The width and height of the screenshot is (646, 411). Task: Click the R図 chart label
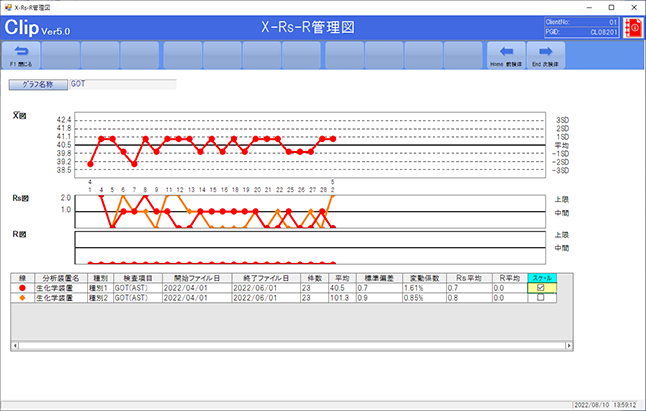point(19,234)
